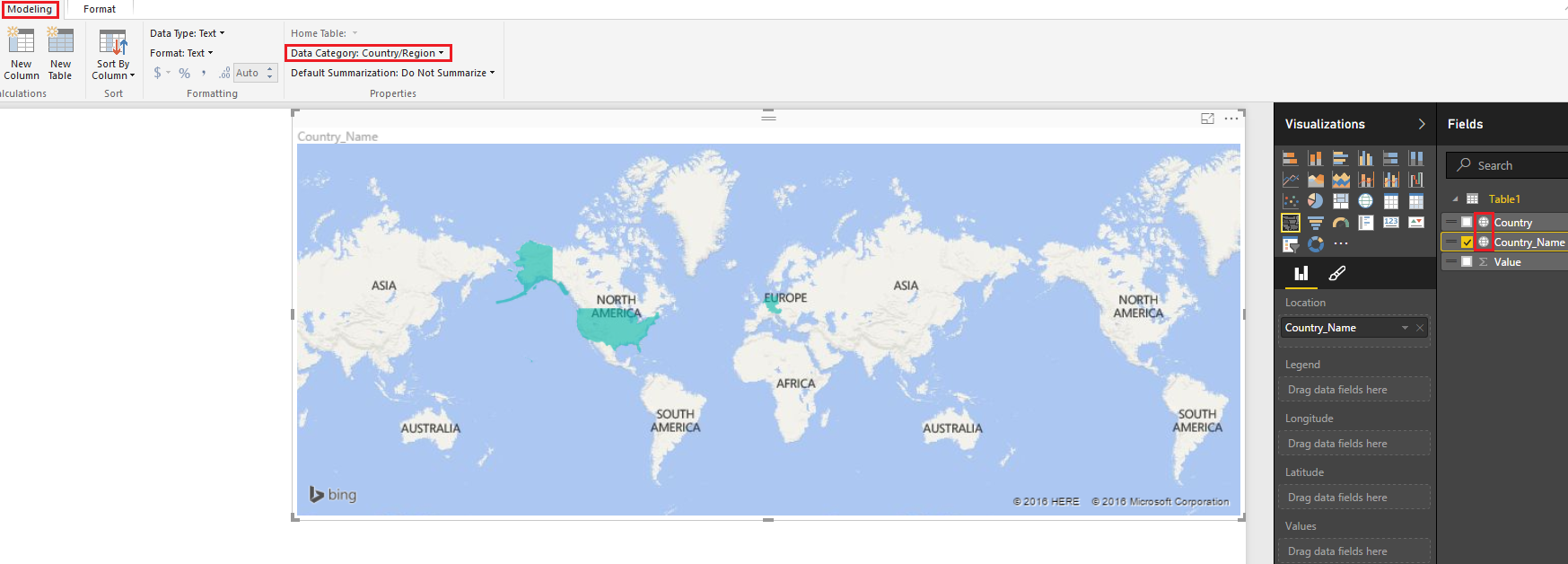Select the Slicer visualization

1290,244
